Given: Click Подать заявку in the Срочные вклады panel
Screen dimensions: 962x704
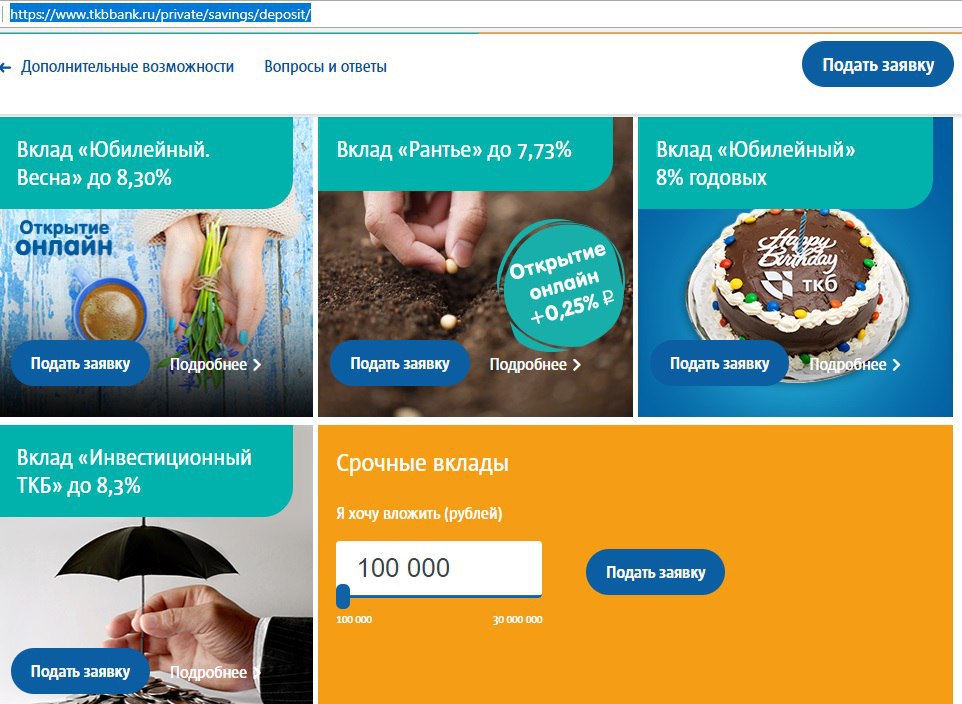Looking at the screenshot, I should tap(655, 572).
